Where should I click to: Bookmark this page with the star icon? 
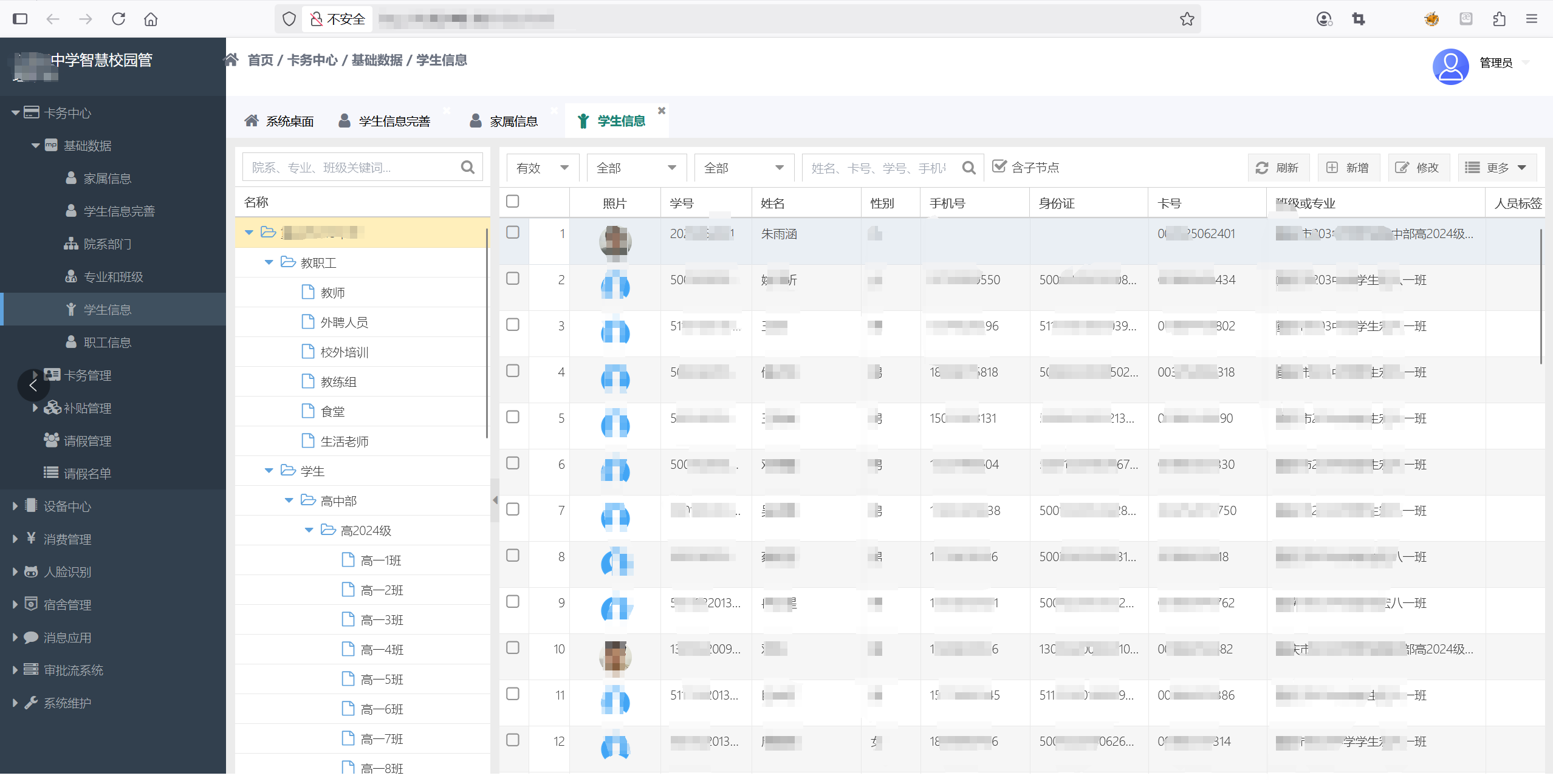1187,19
